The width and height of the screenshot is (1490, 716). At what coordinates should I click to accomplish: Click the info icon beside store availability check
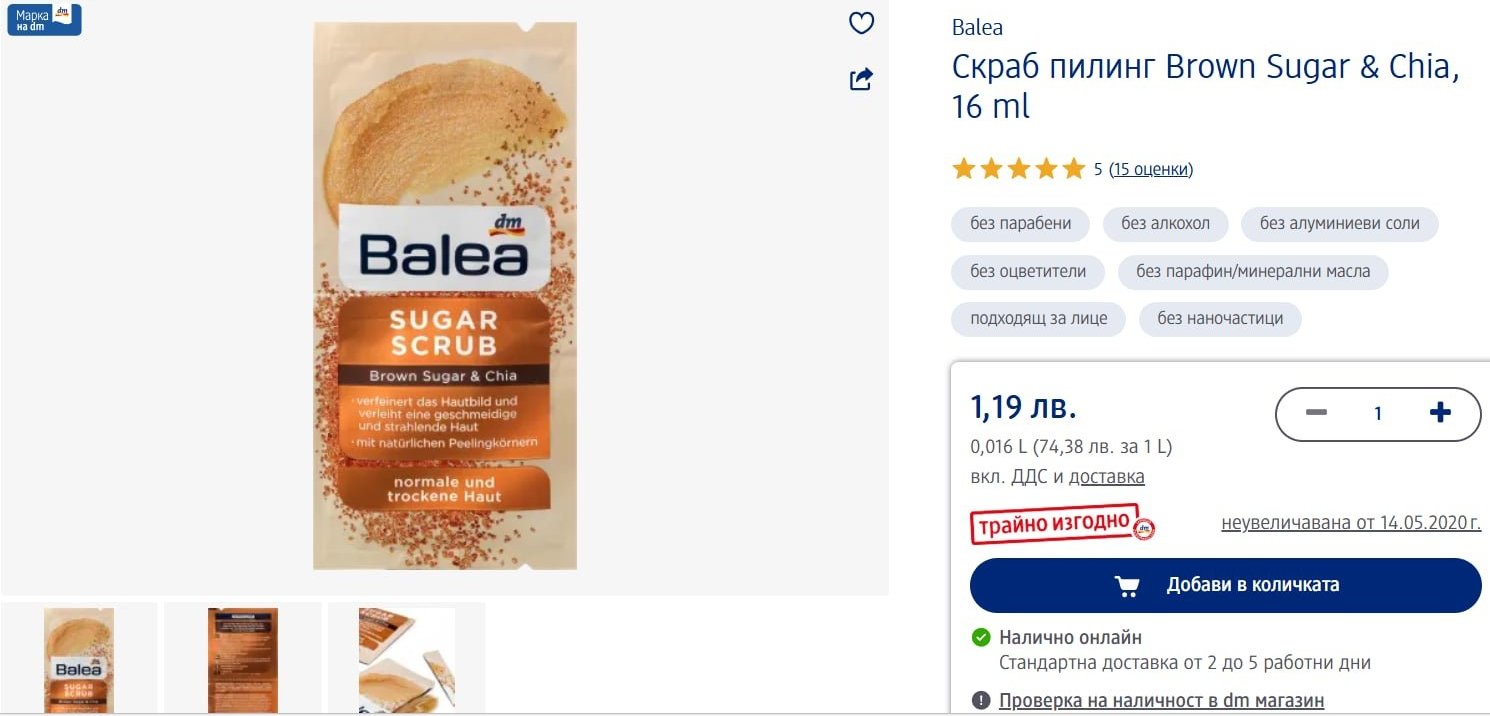tap(981, 700)
